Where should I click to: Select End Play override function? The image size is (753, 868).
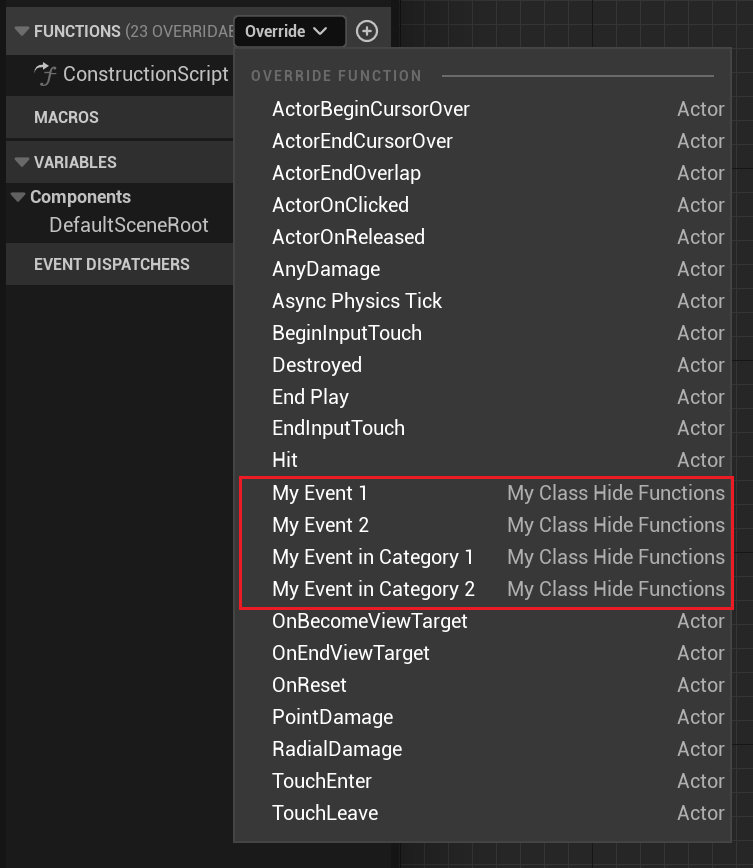[310, 397]
